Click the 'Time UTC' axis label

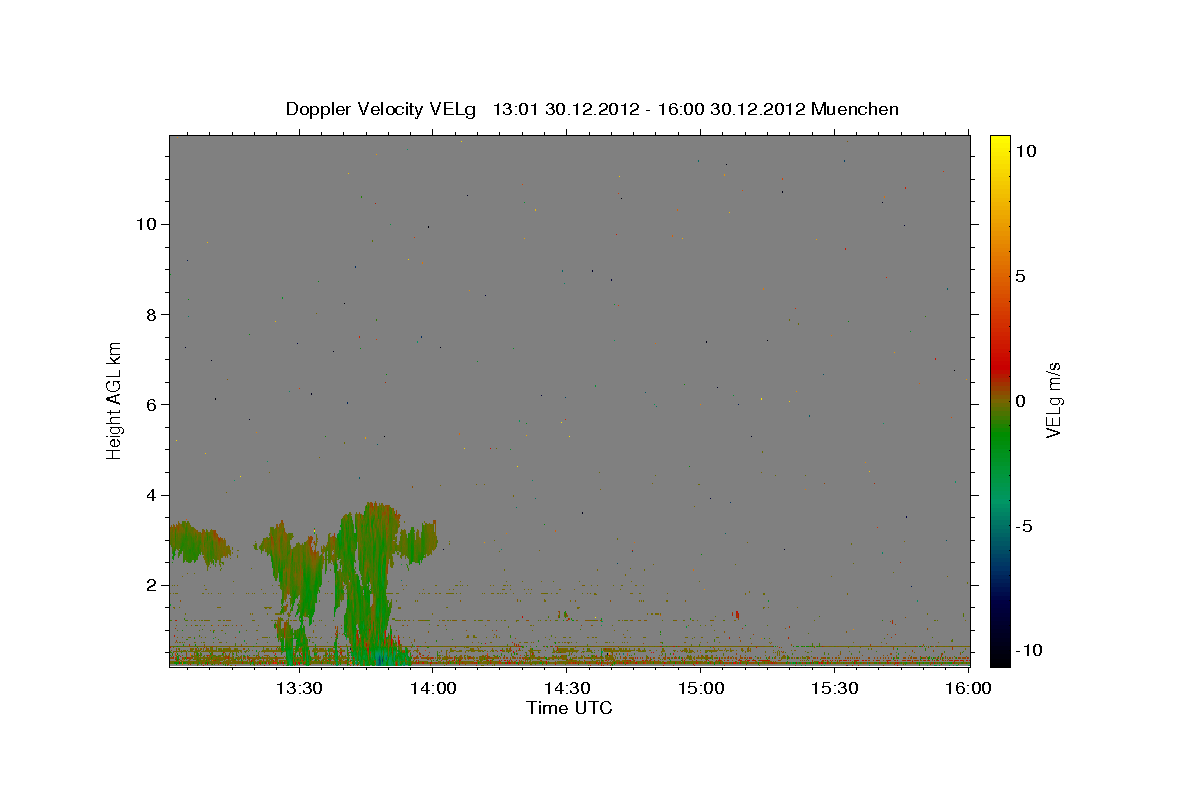pyautogui.click(x=569, y=708)
